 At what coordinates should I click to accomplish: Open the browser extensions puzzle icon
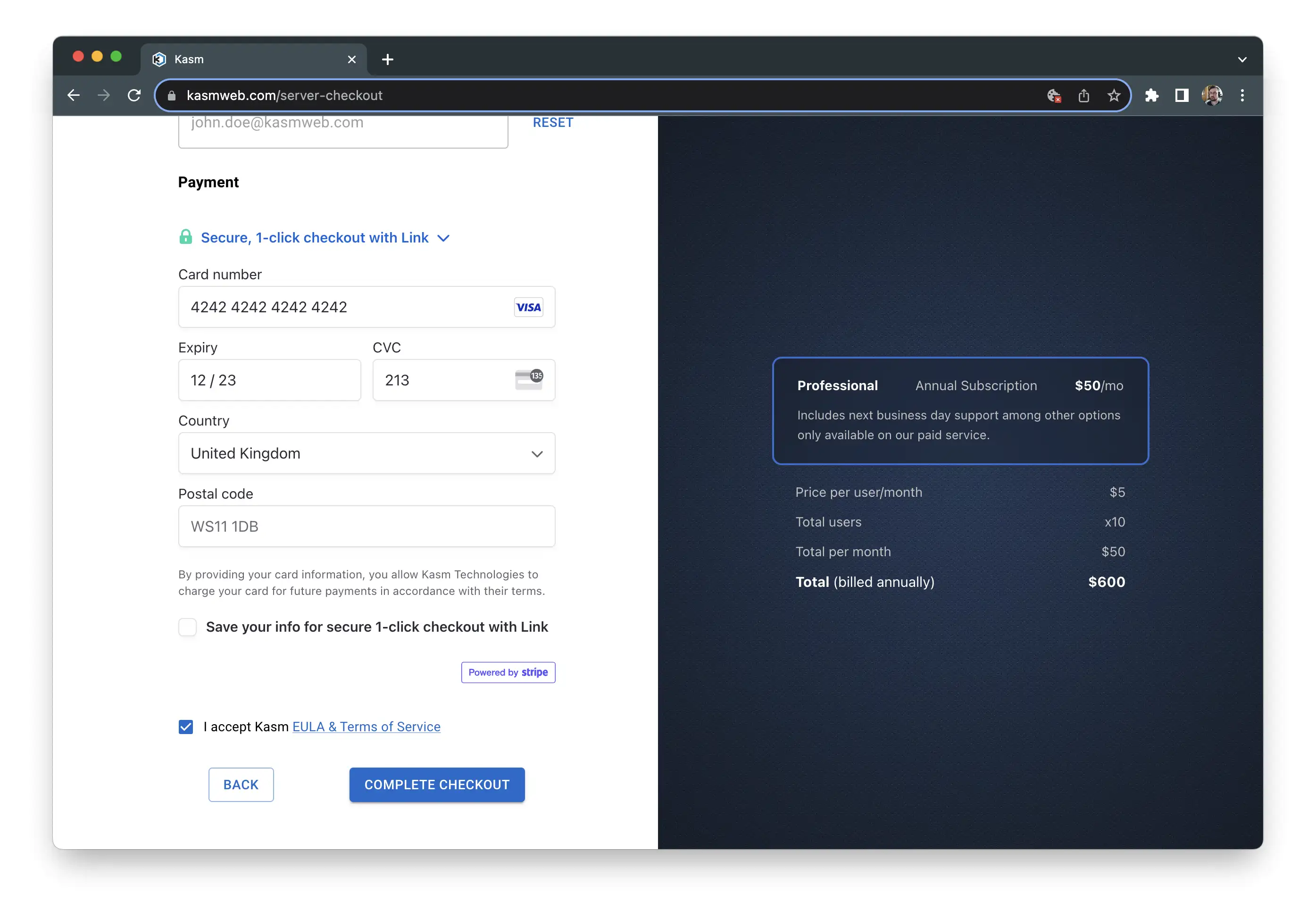pyautogui.click(x=1151, y=95)
